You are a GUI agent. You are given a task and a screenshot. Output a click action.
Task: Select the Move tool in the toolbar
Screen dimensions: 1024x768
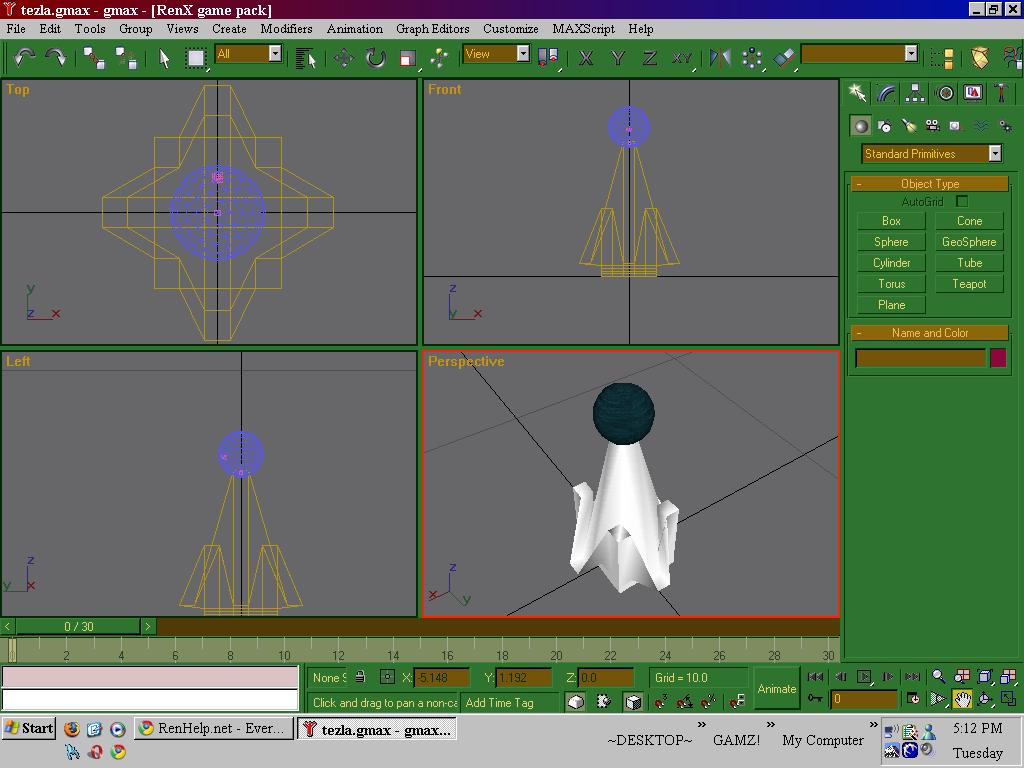(x=344, y=58)
